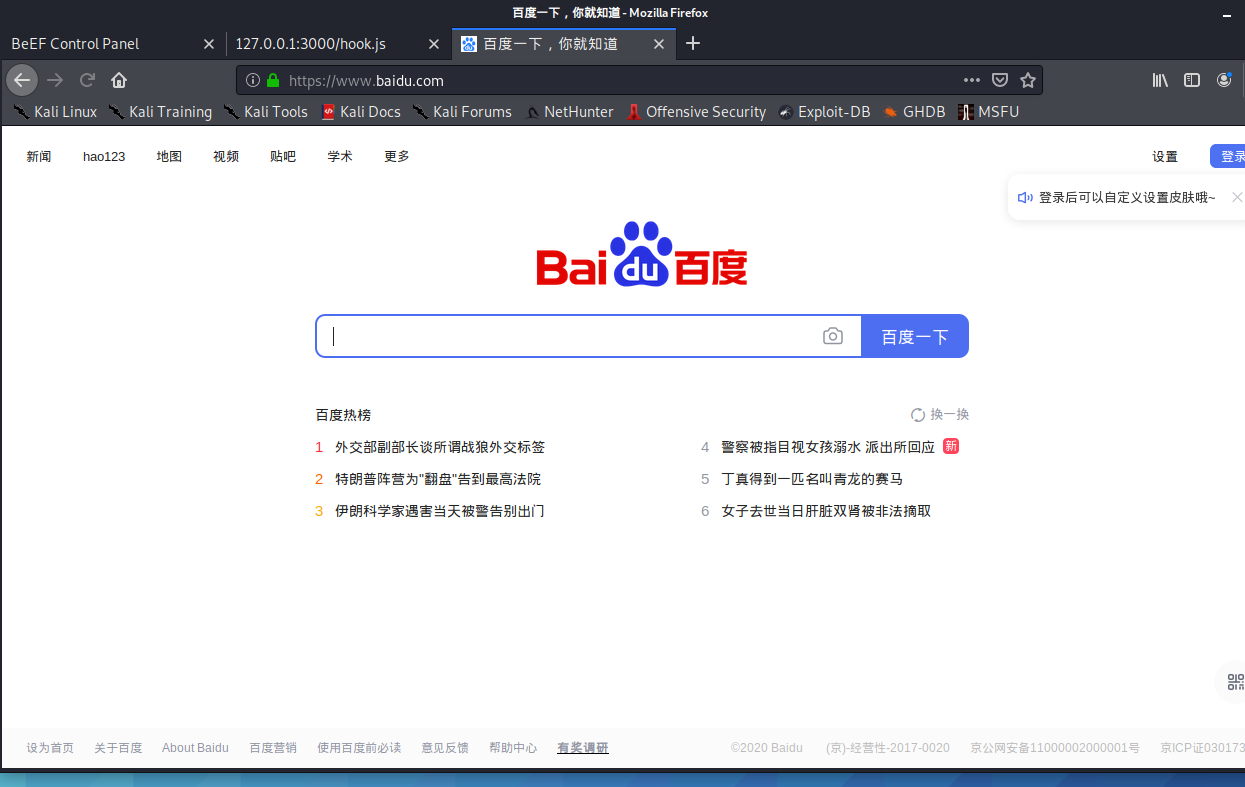This screenshot has height=787, width=1245.
Task: Open hao123 in top navigation
Action: point(104,157)
